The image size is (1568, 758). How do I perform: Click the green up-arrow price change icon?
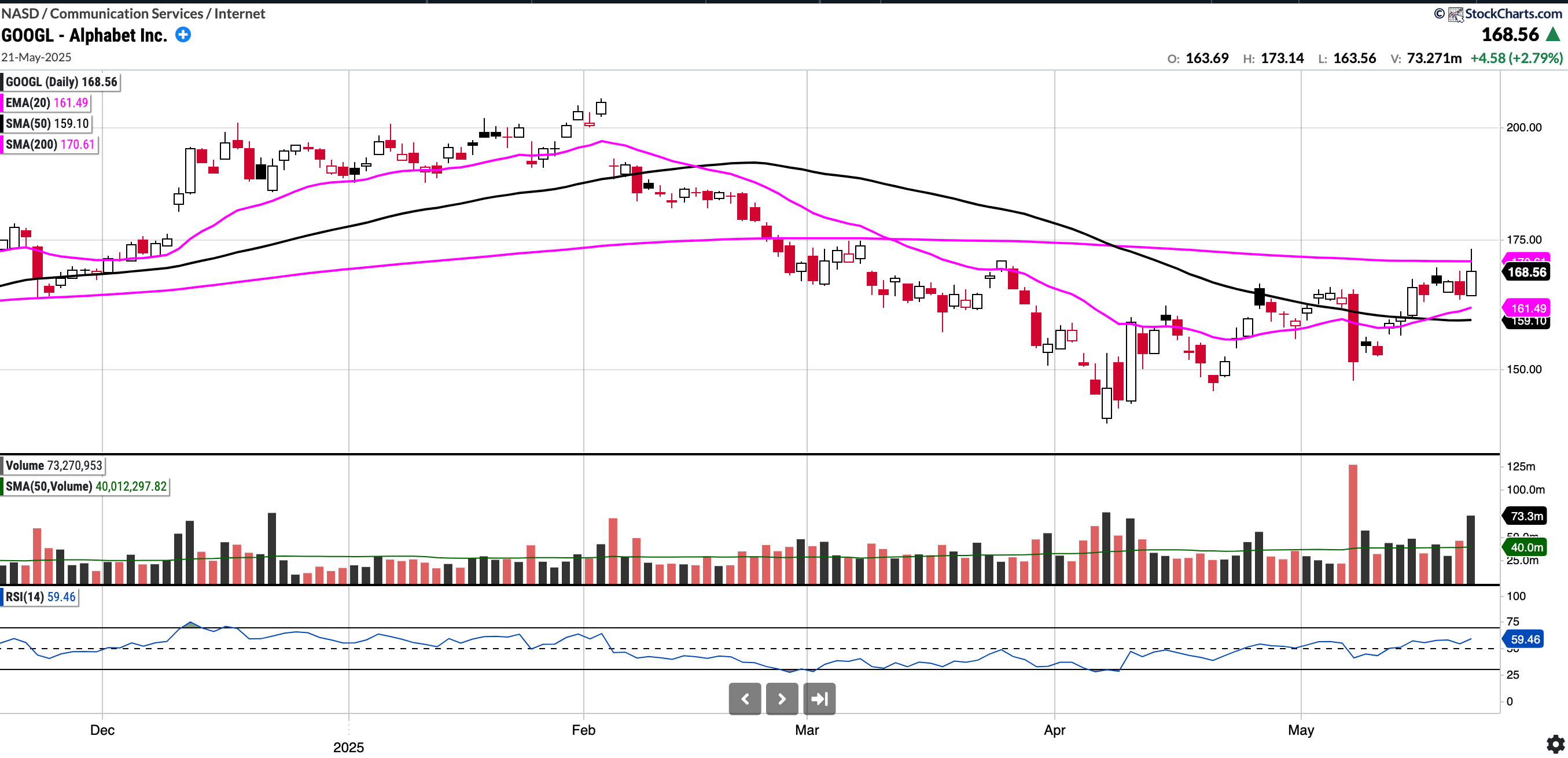pos(1553,34)
